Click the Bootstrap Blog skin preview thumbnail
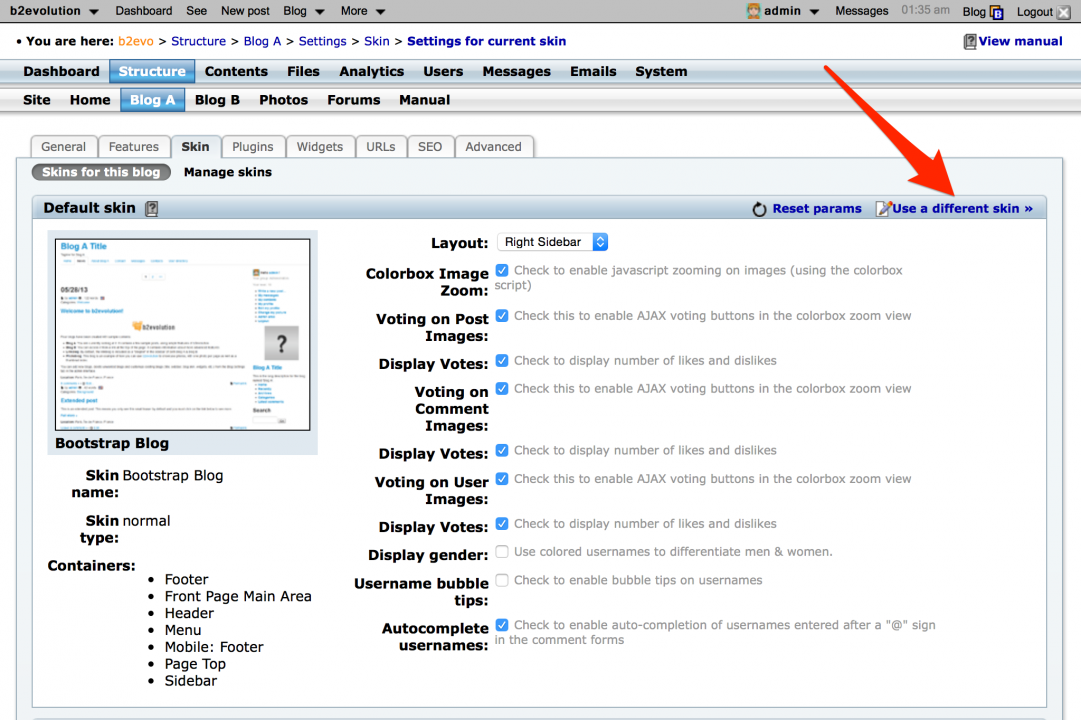 (183, 334)
